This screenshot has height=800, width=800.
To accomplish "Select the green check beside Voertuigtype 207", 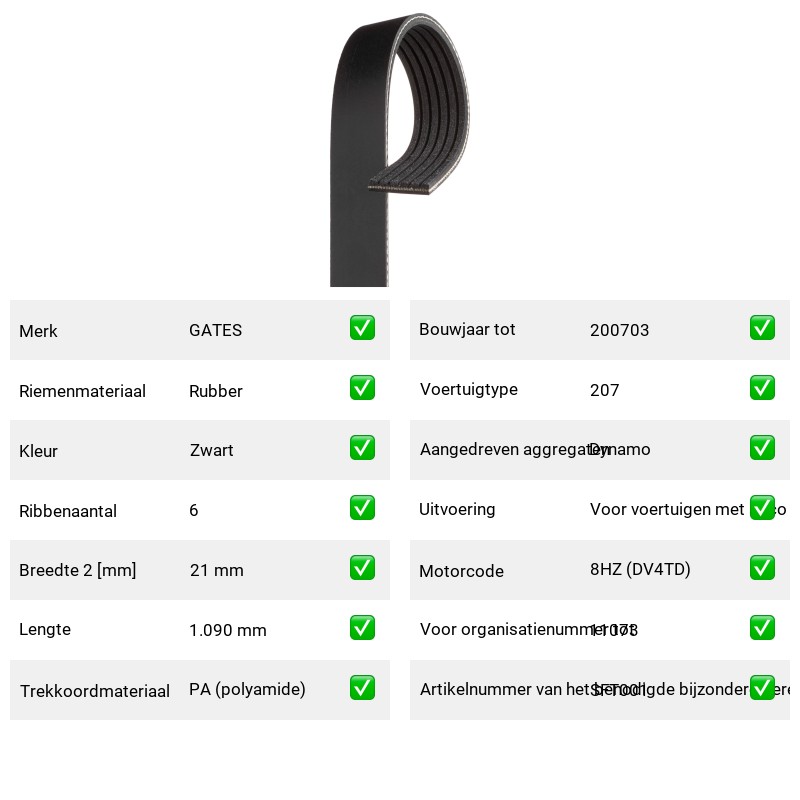I will tap(762, 388).
